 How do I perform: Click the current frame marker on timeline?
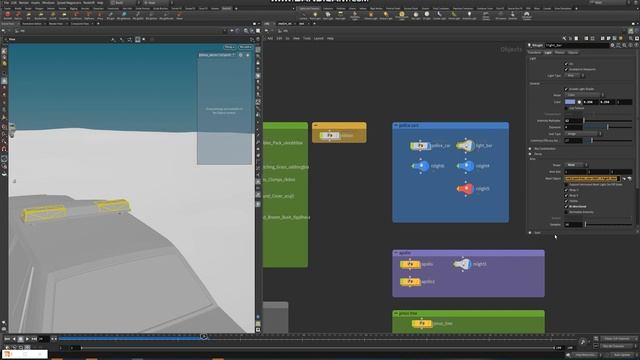pyautogui.click(x=204, y=336)
